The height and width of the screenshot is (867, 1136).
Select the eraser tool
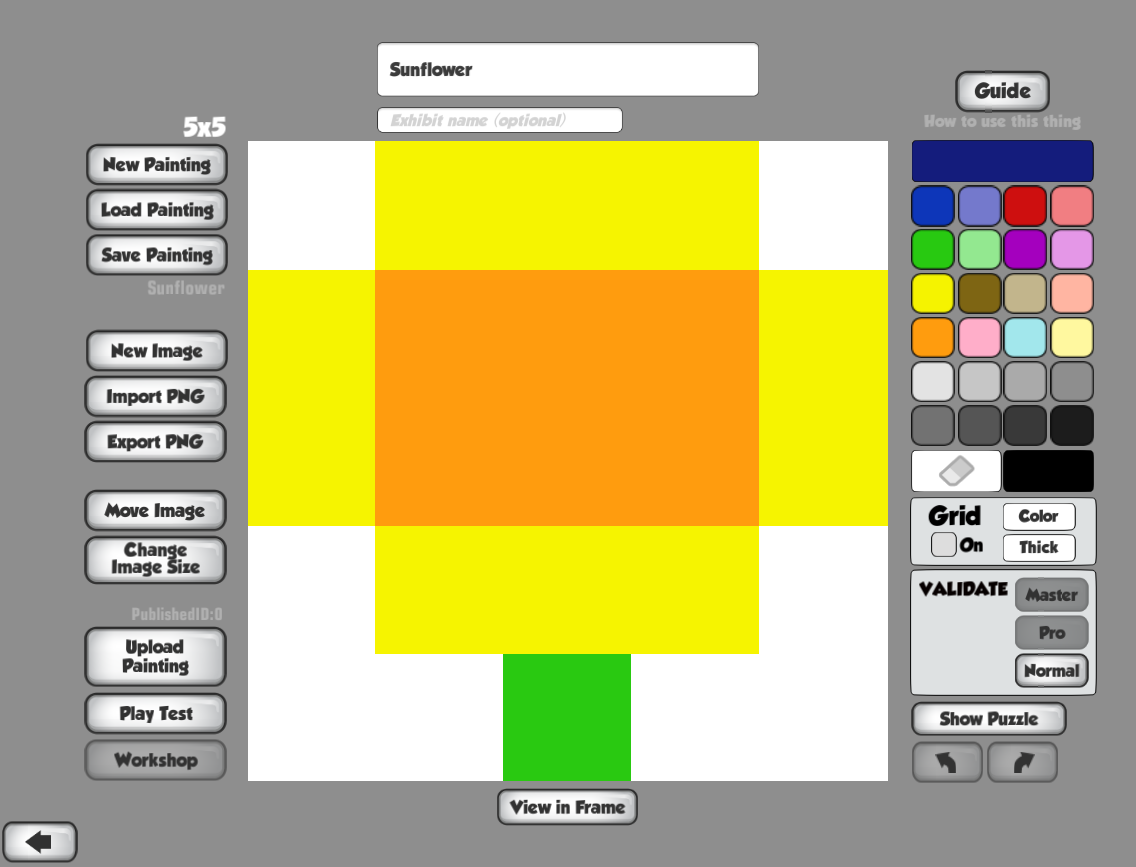tap(955, 471)
